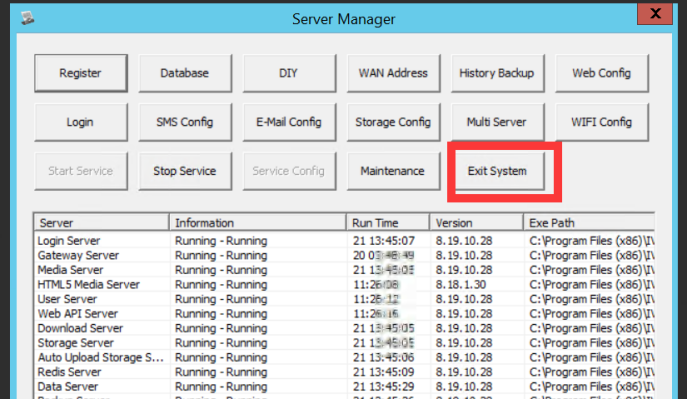
Task: Select the Media Server row
Action: click(344, 270)
